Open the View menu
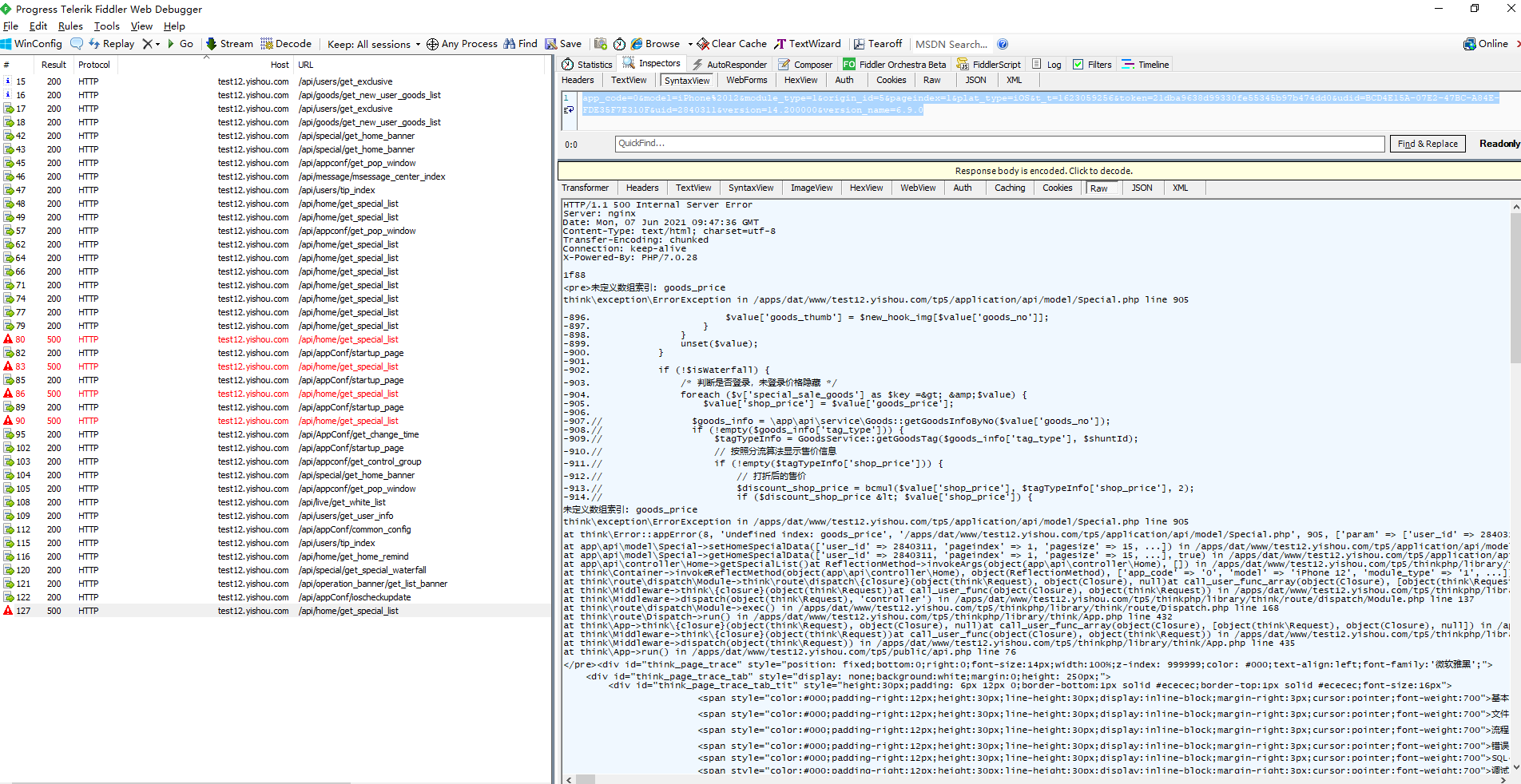 click(141, 26)
